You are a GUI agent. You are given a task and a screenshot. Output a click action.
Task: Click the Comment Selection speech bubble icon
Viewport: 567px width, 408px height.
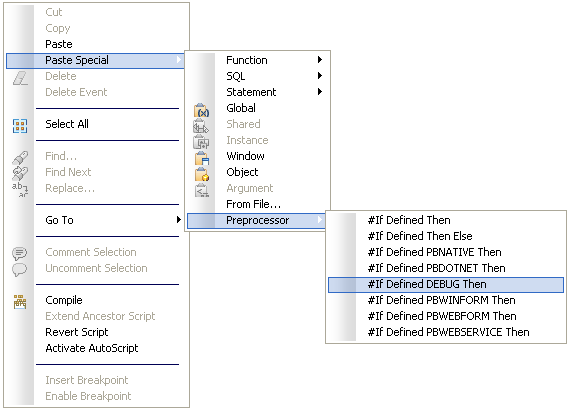tap(20, 253)
